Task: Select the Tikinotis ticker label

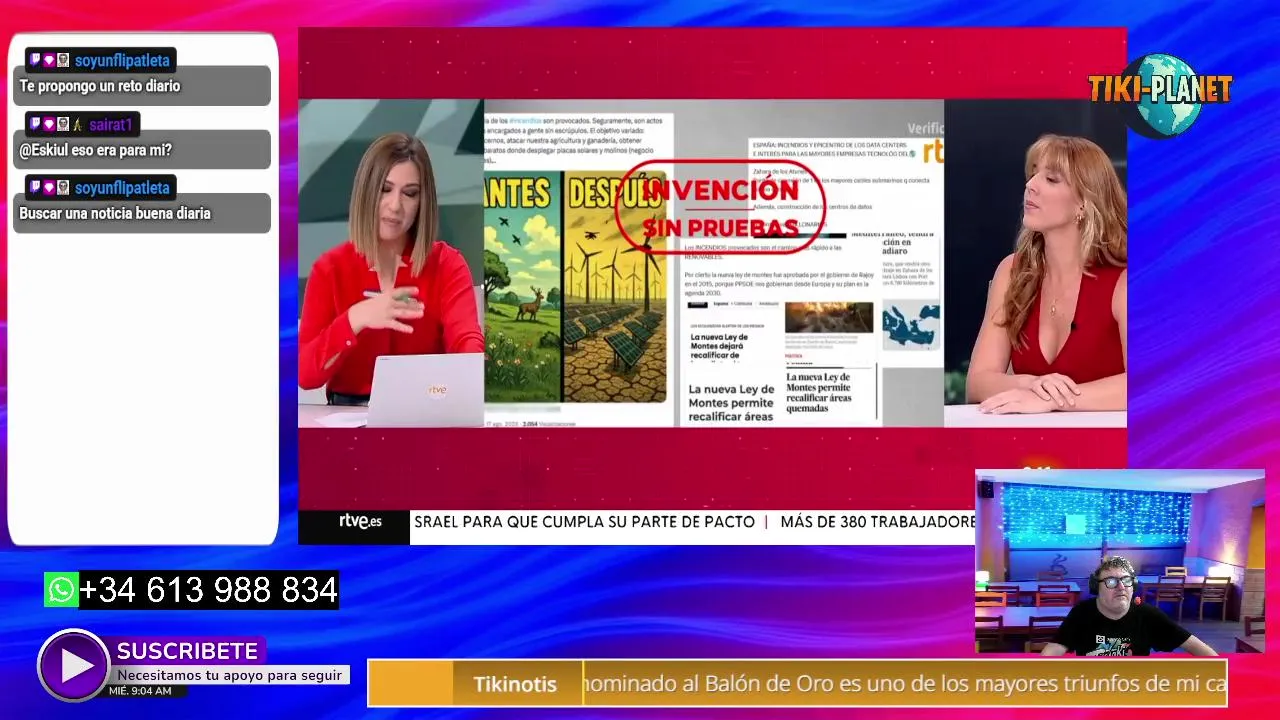Action: (515, 684)
